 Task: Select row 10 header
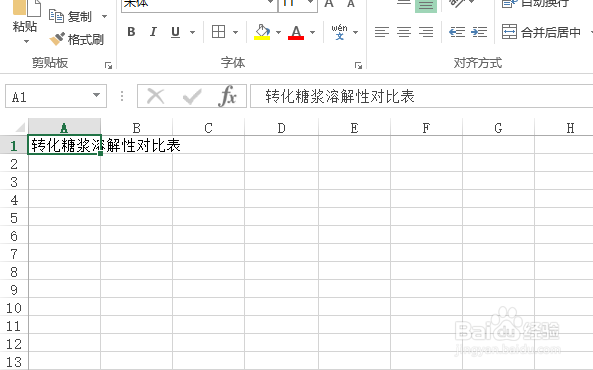point(14,308)
